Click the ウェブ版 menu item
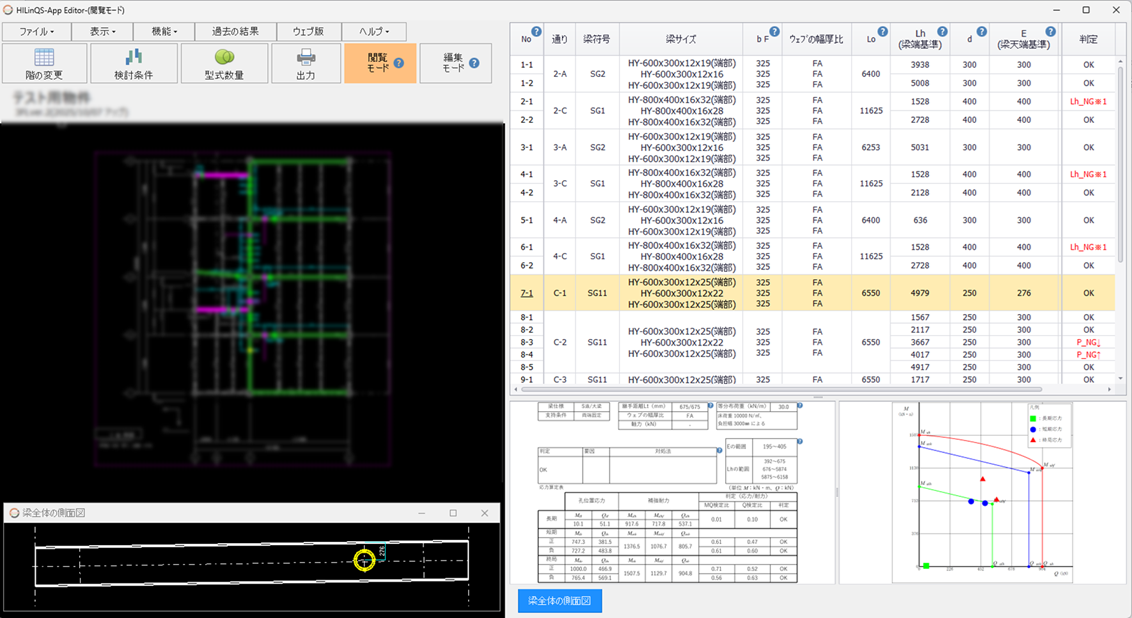1132x618 pixels. pos(308,31)
